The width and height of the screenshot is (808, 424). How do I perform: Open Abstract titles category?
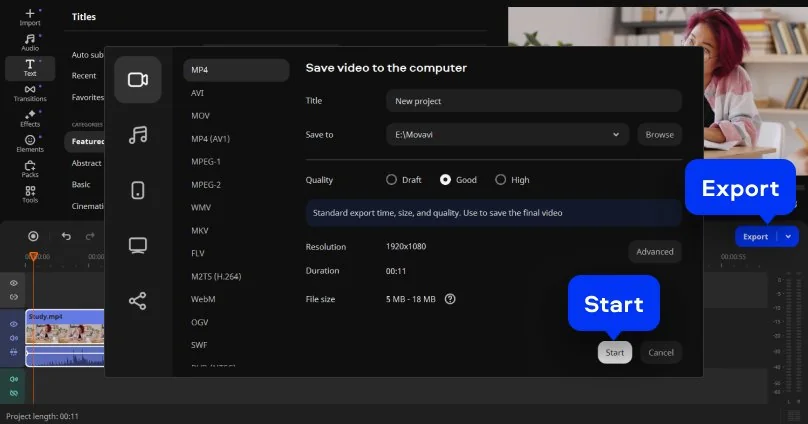coord(86,163)
